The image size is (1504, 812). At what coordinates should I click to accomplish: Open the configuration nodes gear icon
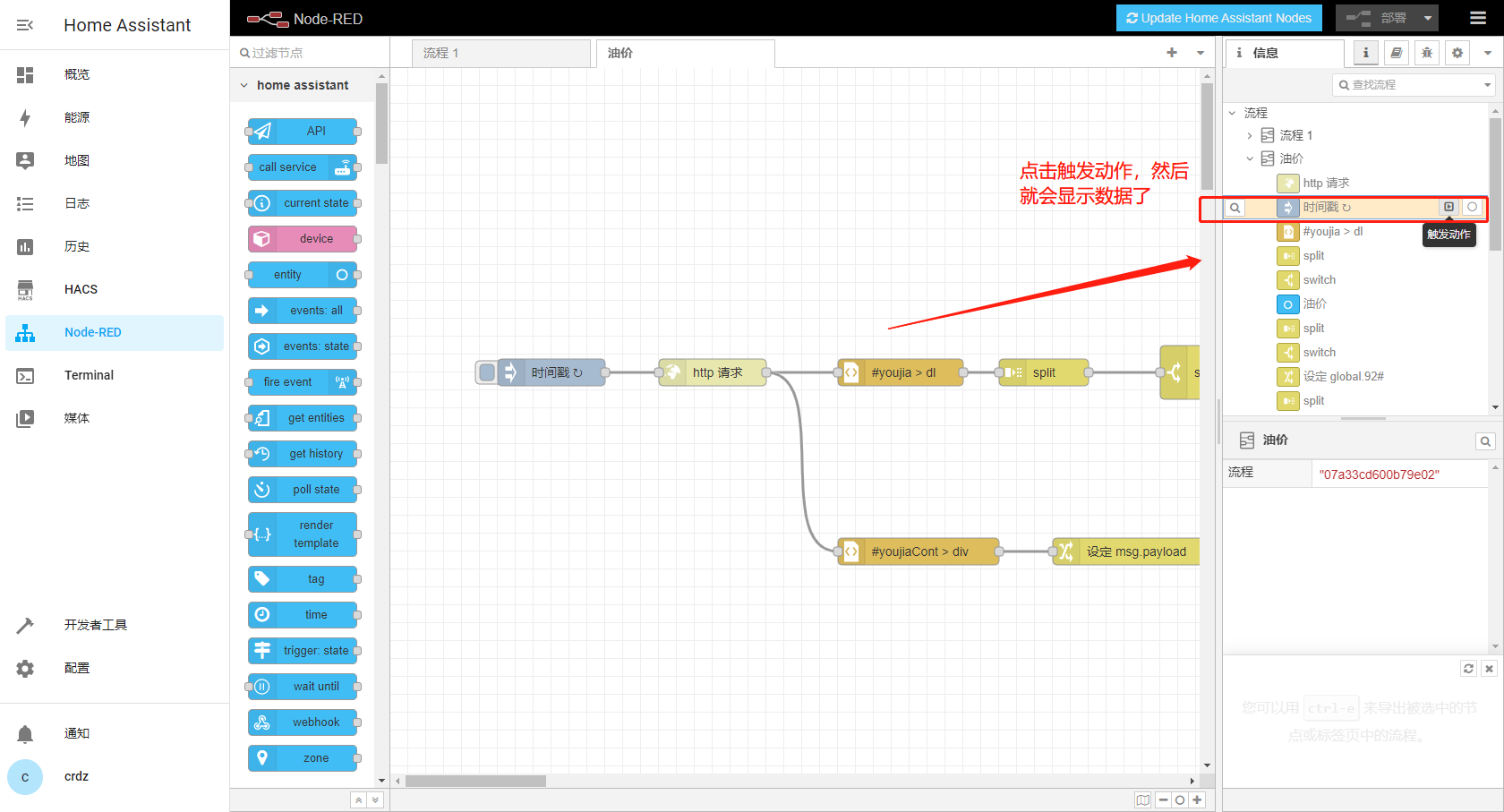click(1457, 53)
